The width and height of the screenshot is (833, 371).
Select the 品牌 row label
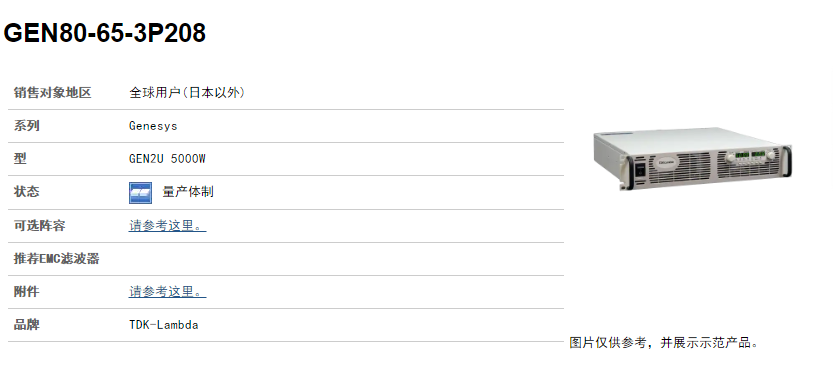tap(27, 324)
